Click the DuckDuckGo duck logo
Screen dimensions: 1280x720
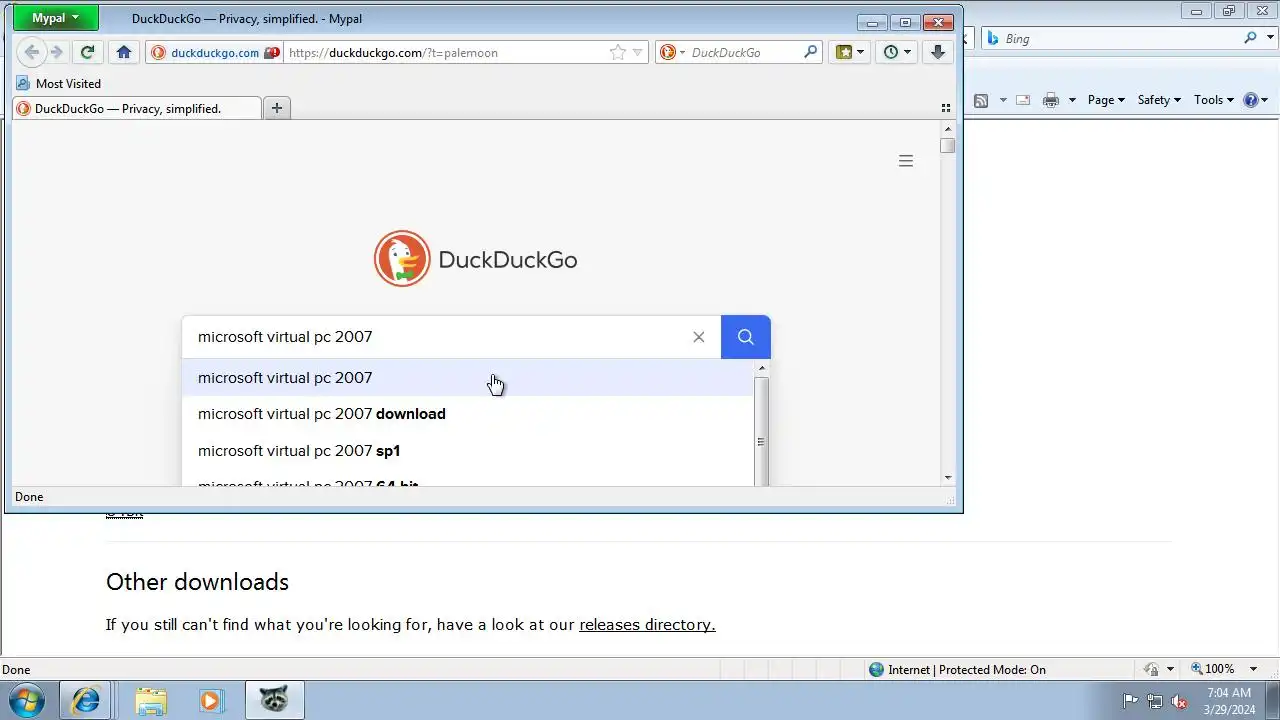402,259
